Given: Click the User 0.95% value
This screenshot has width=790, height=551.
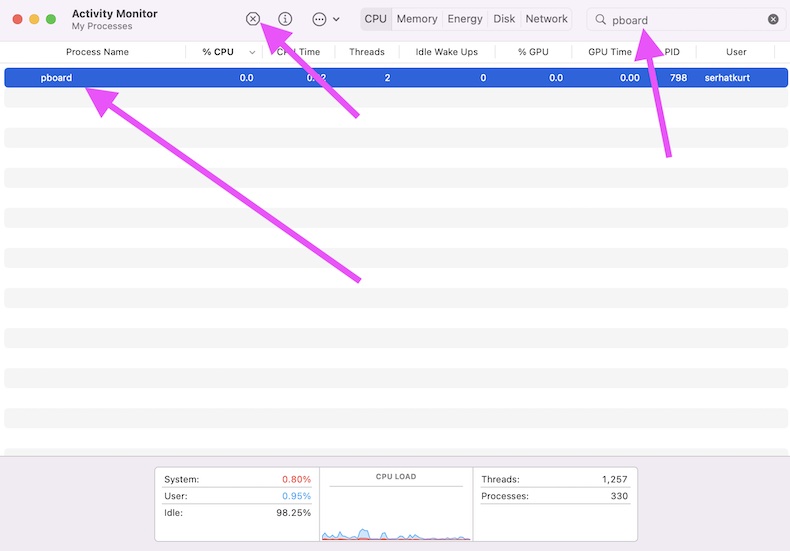Looking at the screenshot, I should 296,496.
